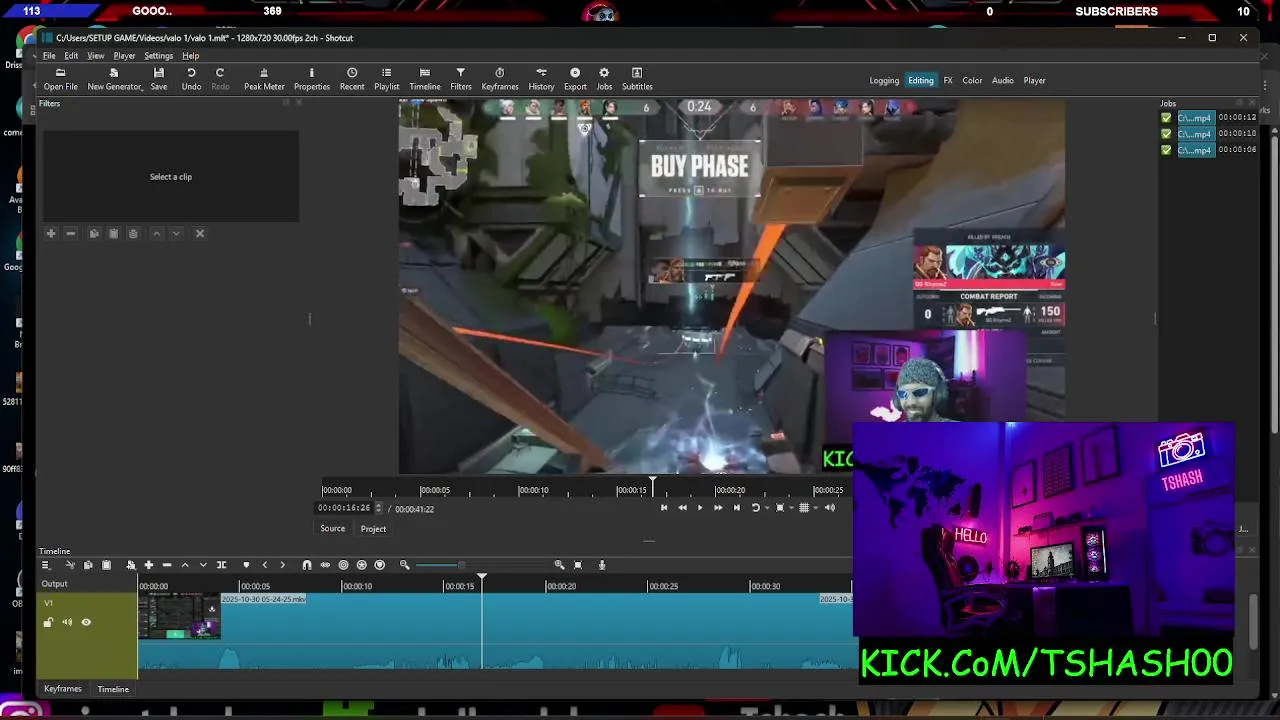Image resolution: width=1280 pixels, height=720 pixels.
Task: Toggle ripple markers
Action: pyautogui.click(x=380, y=565)
